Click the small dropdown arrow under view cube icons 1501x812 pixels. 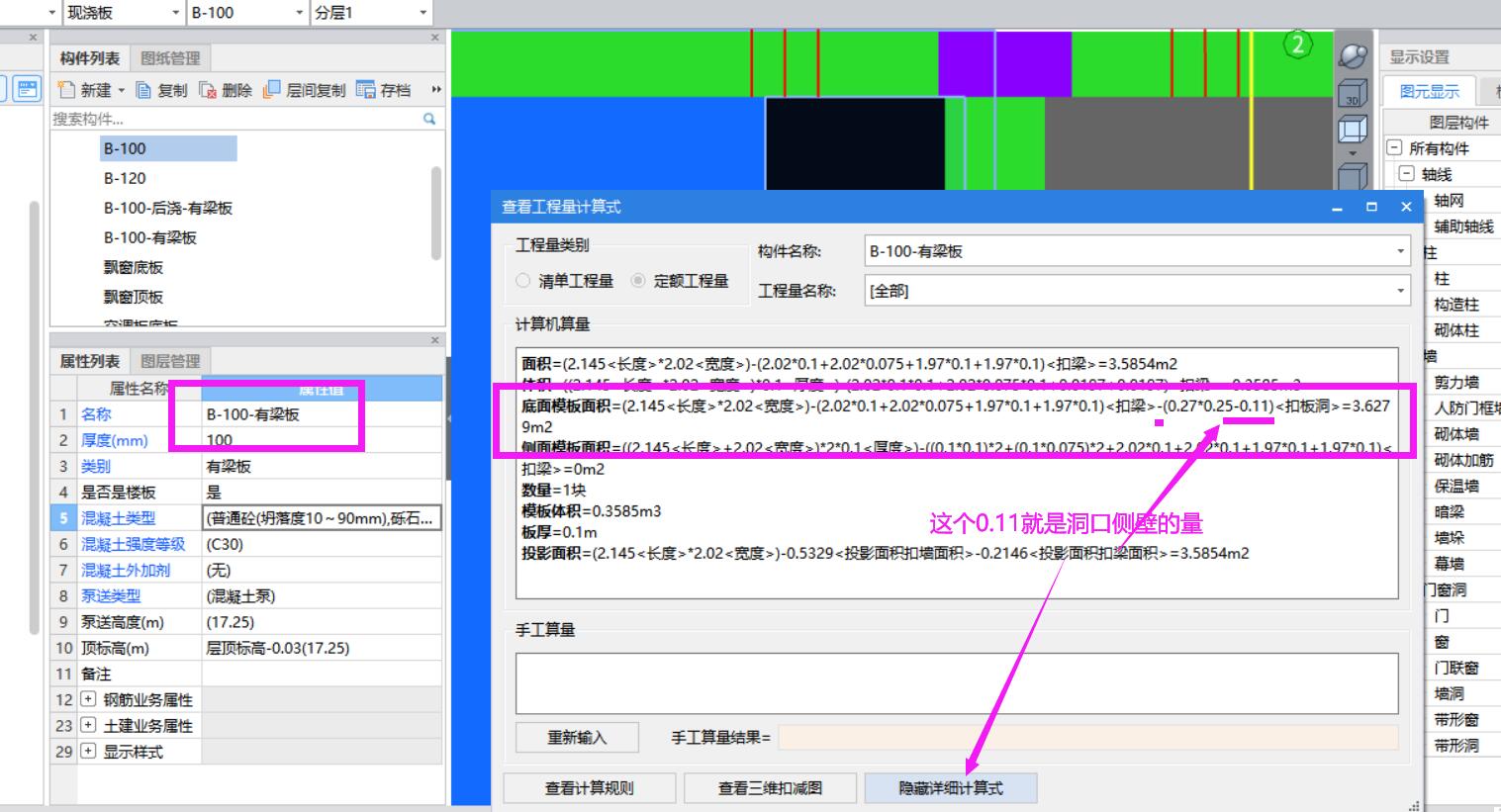(x=1352, y=154)
